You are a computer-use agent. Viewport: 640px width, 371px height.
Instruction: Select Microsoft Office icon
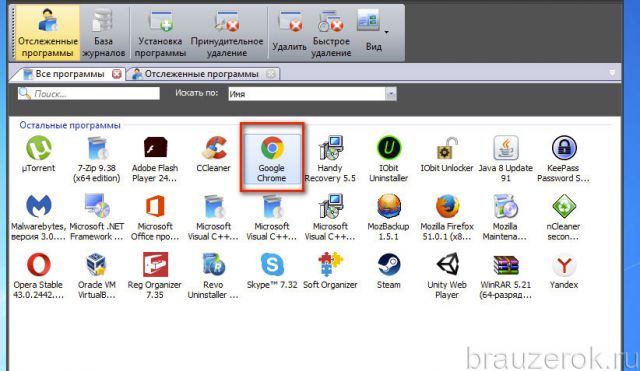point(155,206)
